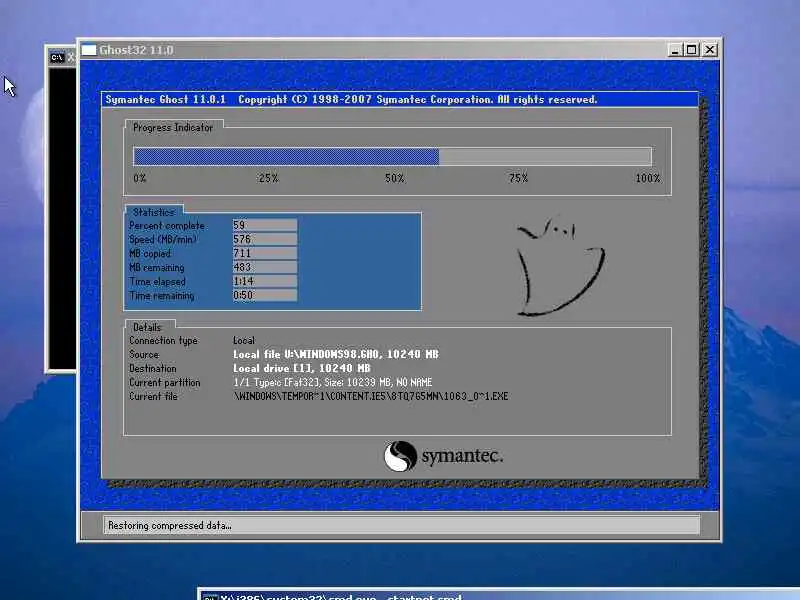Viewport: 800px width, 600px height.
Task: Click the Current file path text
Action: [x=370, y=396]
